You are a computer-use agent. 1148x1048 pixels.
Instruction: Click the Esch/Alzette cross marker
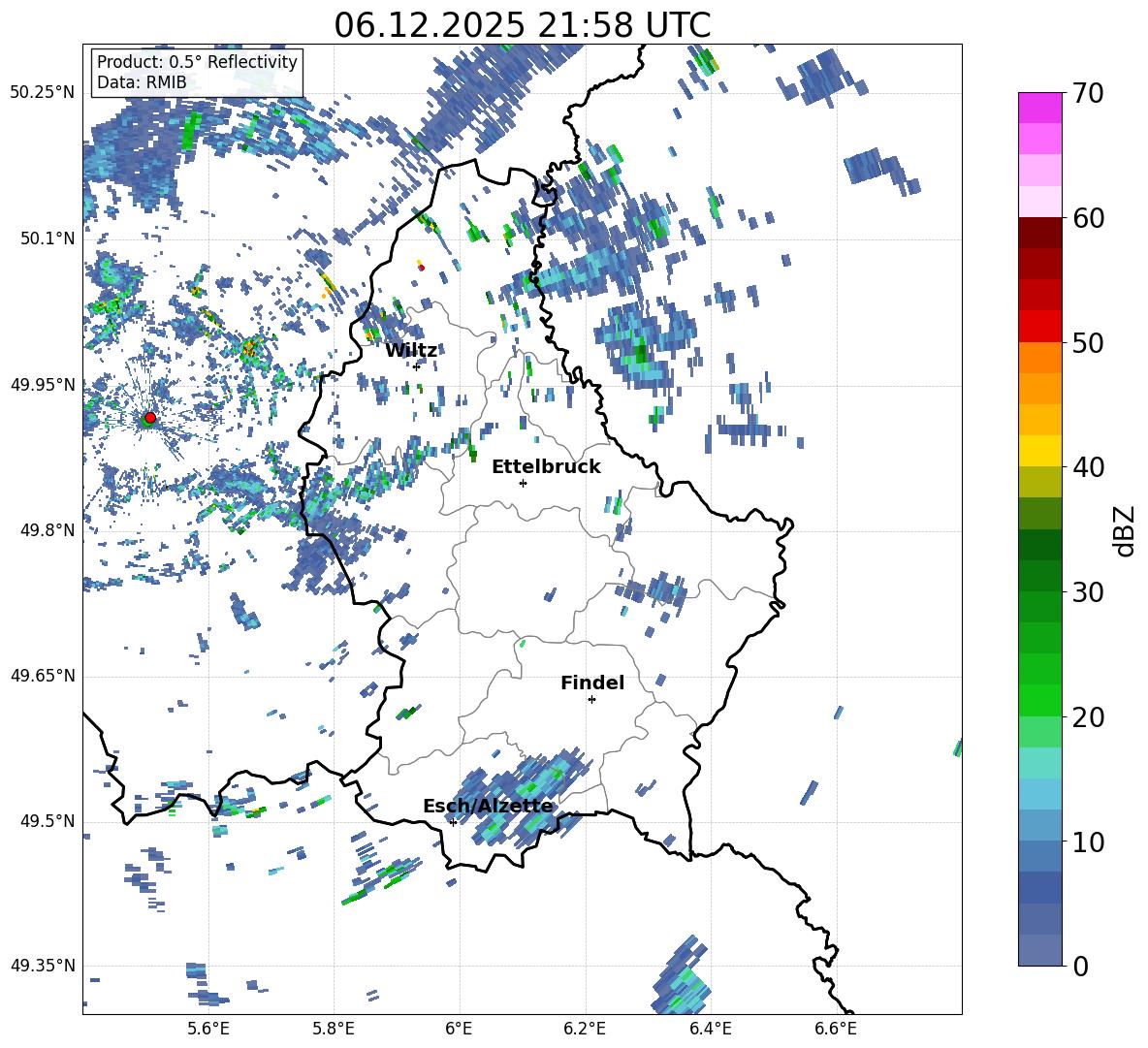[453, 822]
